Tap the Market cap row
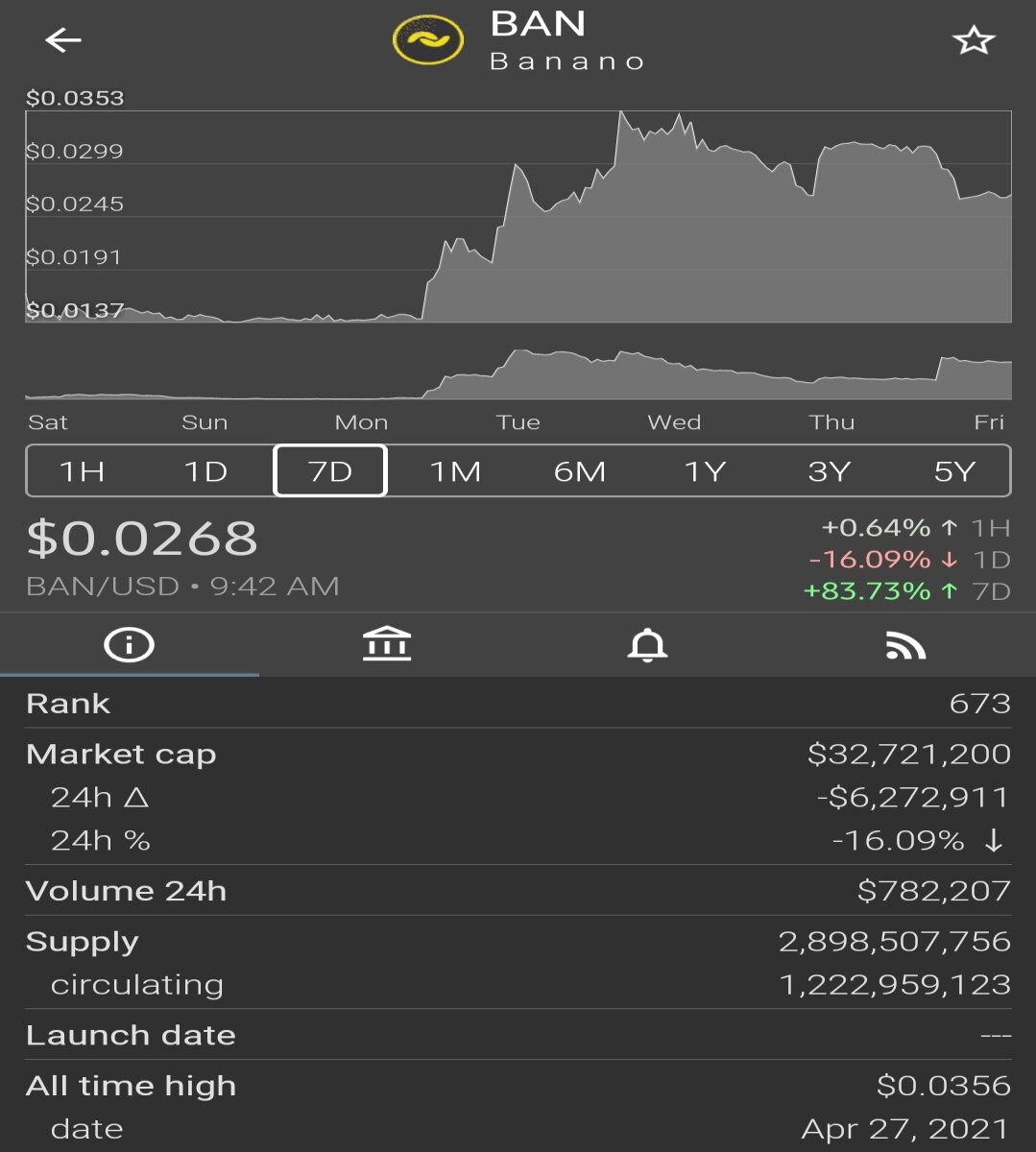 click(x=518, y=755)
